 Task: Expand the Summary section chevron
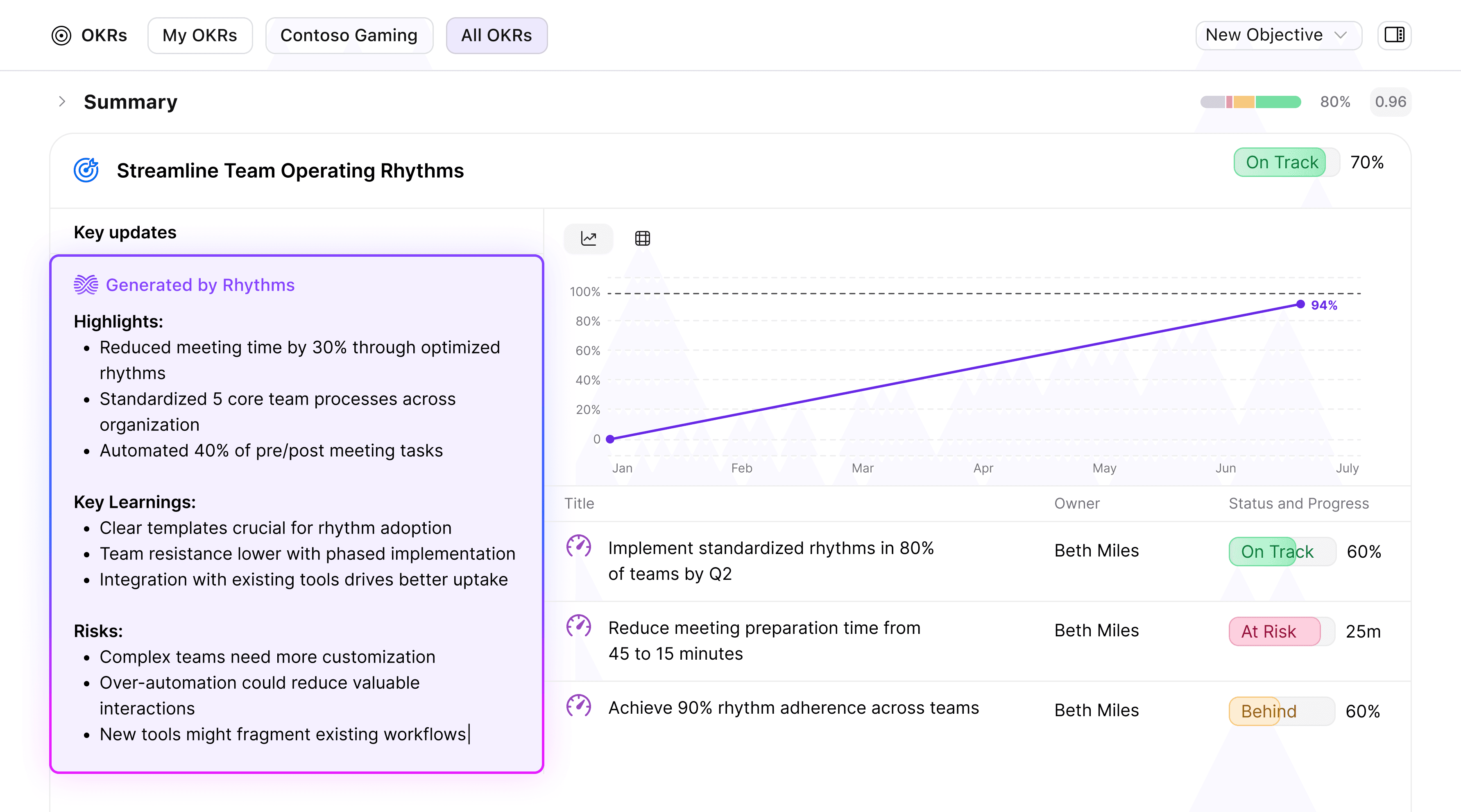(x=62, y=102)
